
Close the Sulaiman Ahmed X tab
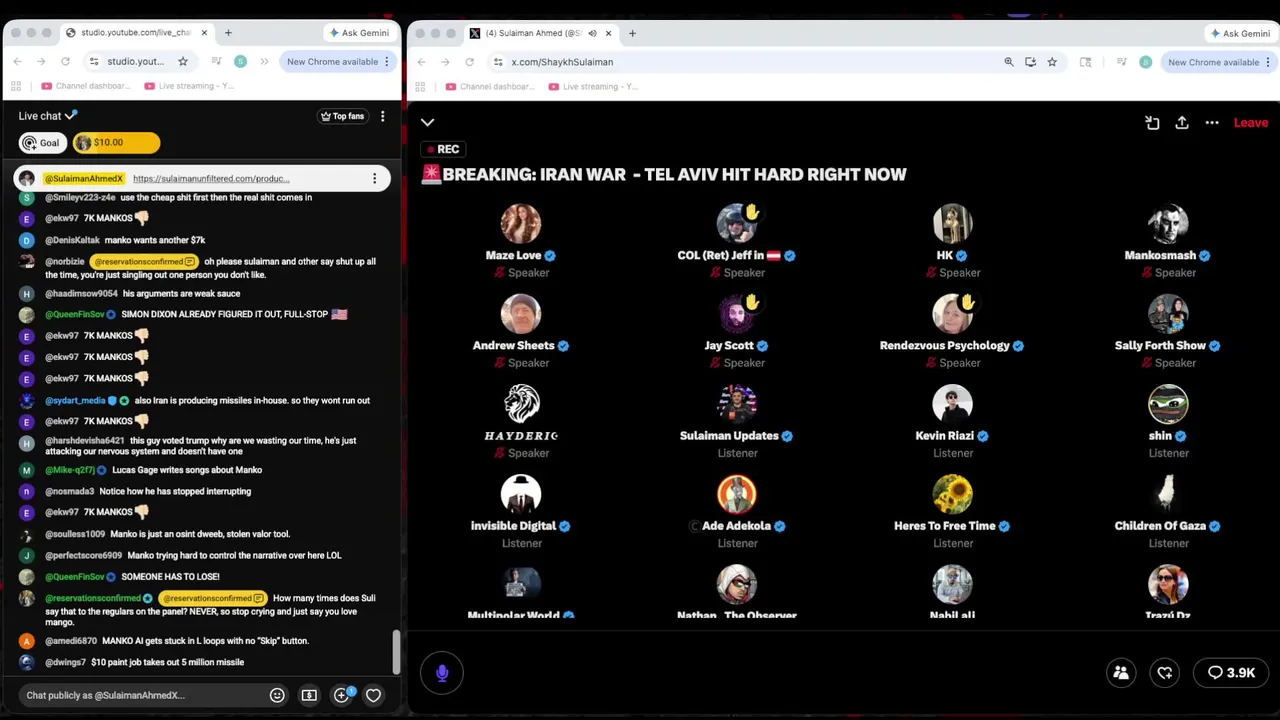click(x=608, y=33)
